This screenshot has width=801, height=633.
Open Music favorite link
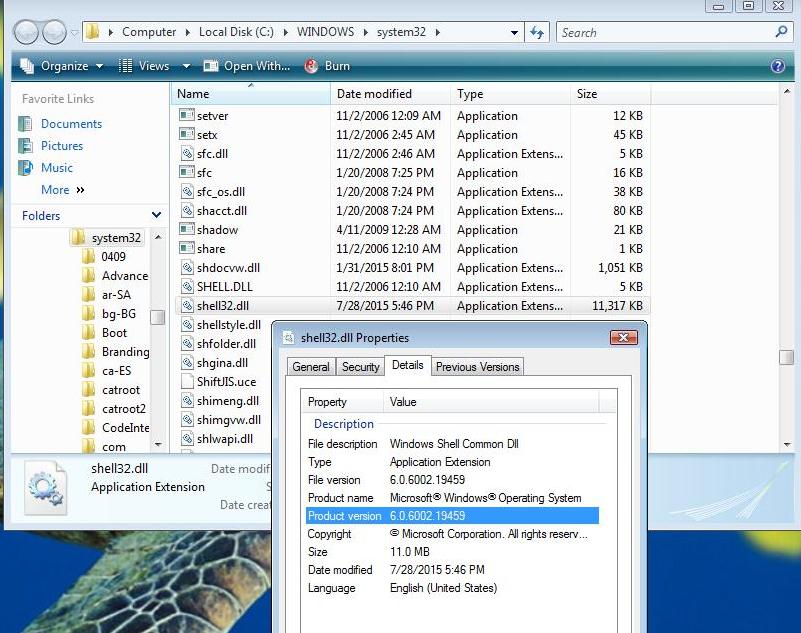coord(57,168)
